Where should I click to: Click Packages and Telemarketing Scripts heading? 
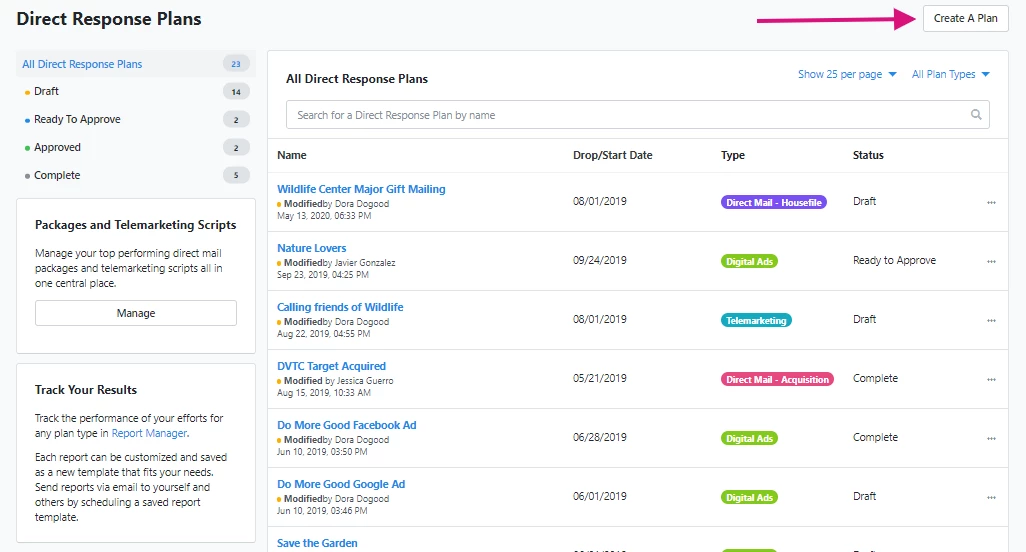point(135,225)
